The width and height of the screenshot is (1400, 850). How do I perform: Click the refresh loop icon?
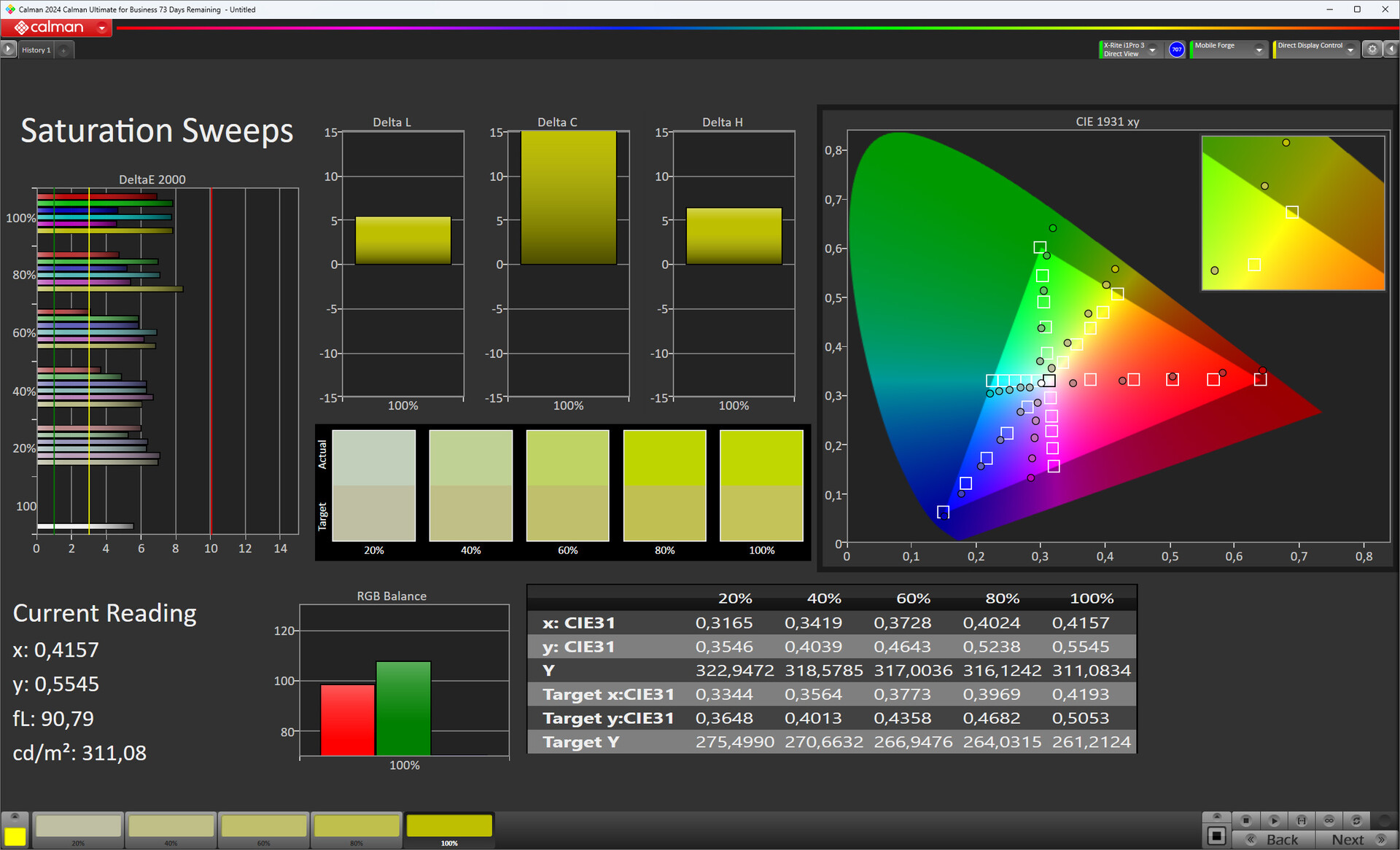pyautogui.click(x=1356, y=820)
